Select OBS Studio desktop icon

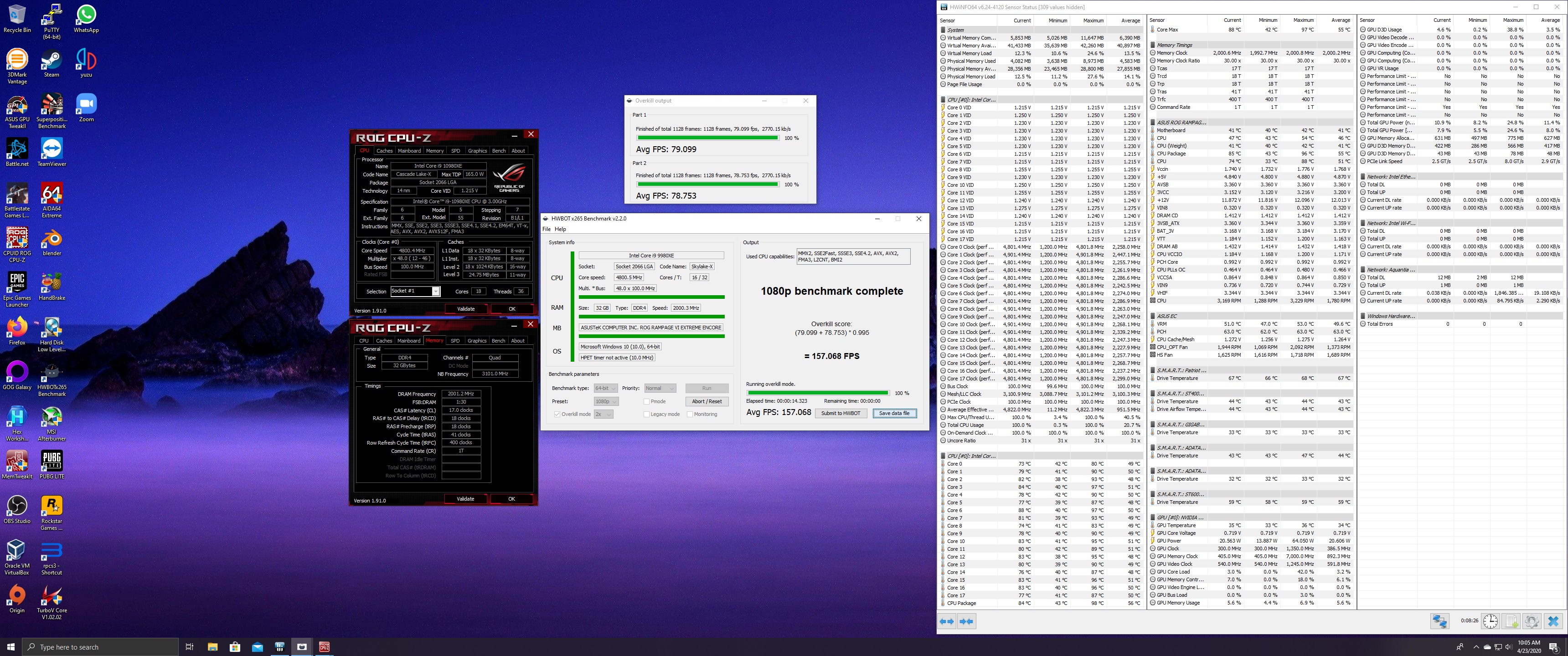click(17, 510)
